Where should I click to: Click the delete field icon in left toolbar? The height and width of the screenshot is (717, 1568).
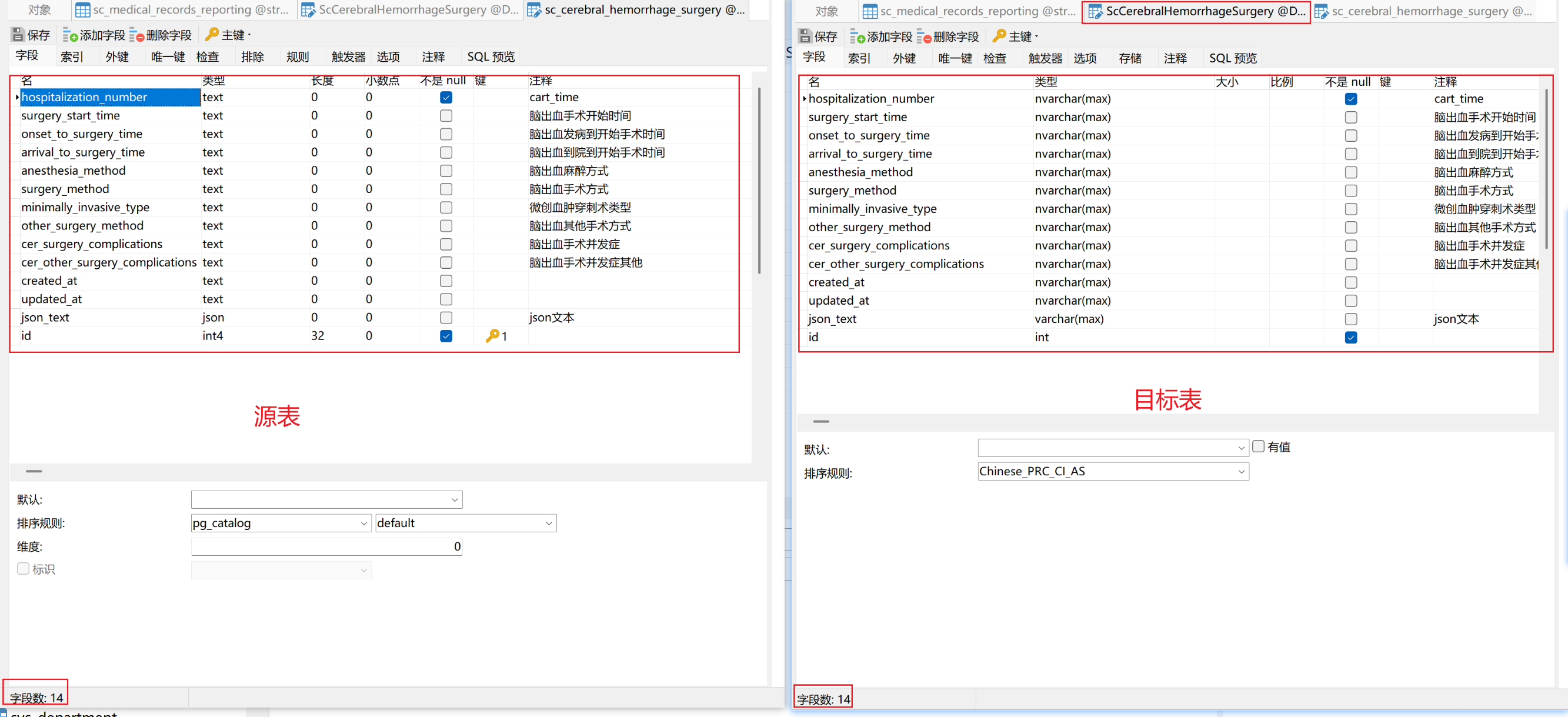[x=136, y=35]
